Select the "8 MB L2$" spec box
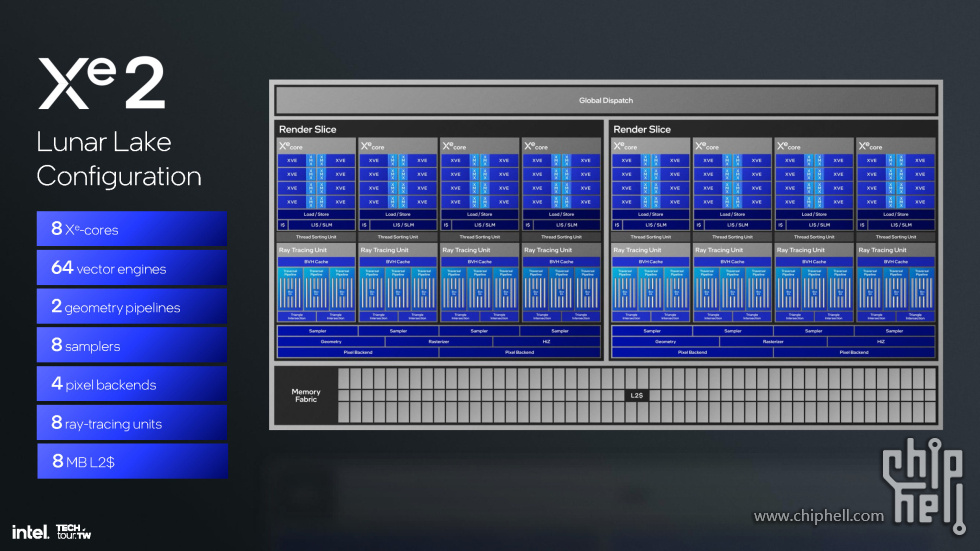Screen dimensions: 980x551 tap(132, 462)
